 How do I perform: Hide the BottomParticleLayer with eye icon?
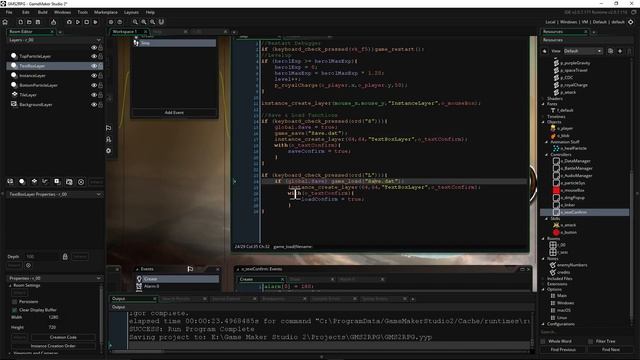click(94, 85)
